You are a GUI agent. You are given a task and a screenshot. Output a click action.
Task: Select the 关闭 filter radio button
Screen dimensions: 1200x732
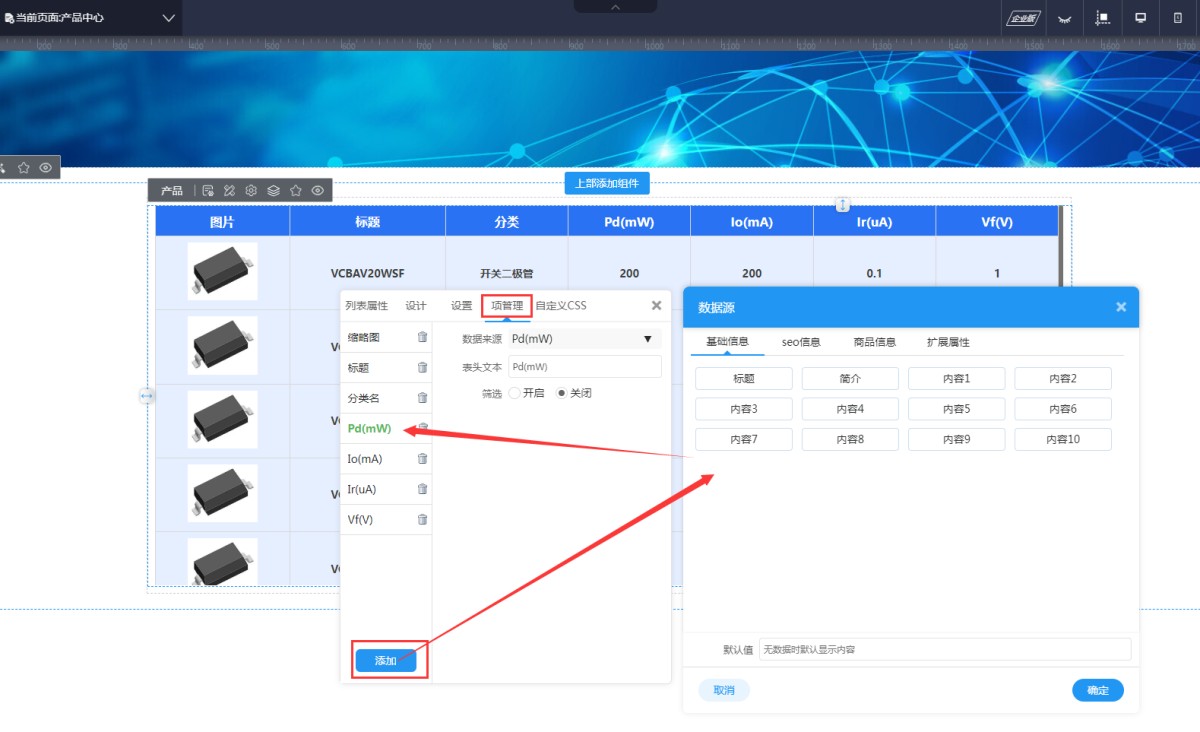[561, 393]
